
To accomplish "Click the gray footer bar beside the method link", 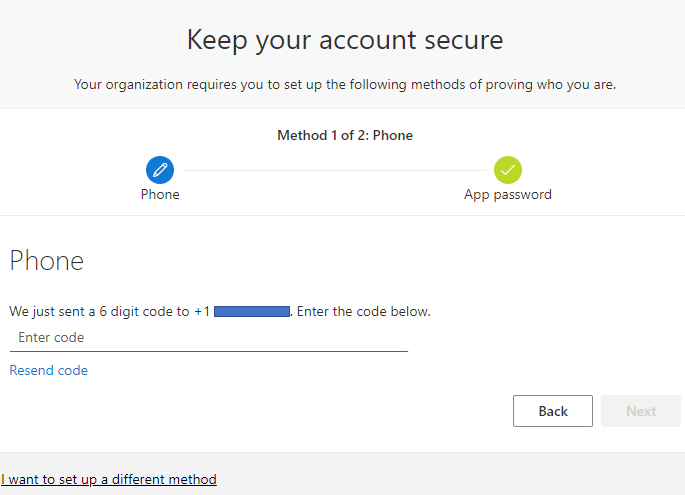I will pos(450,474).
